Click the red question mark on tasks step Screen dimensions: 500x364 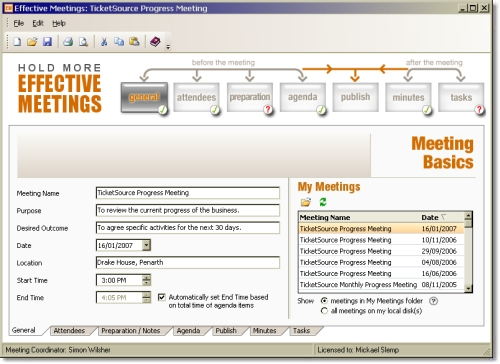click(479, 109)
